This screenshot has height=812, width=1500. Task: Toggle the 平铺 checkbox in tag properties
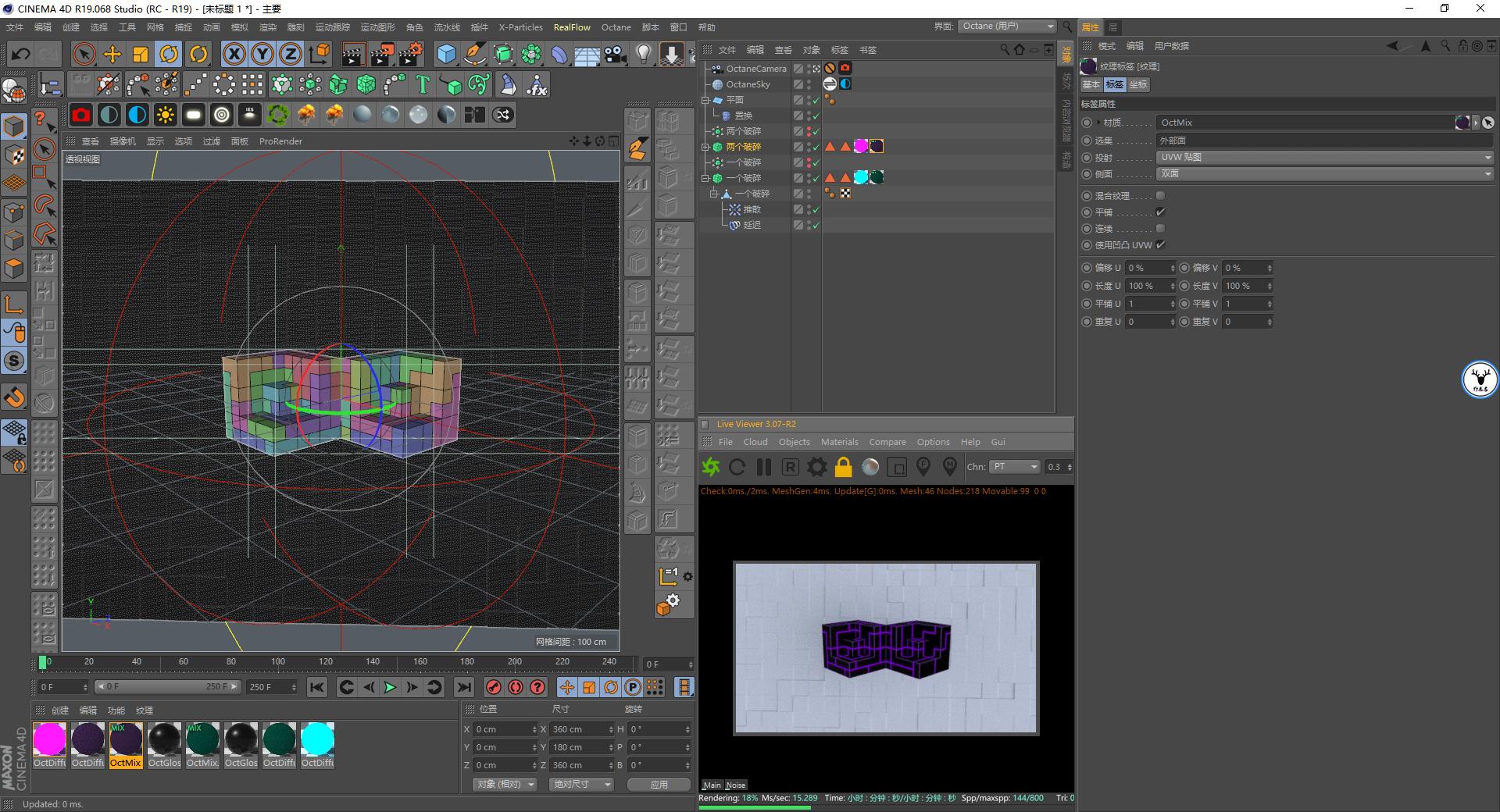coord(1161,212)
